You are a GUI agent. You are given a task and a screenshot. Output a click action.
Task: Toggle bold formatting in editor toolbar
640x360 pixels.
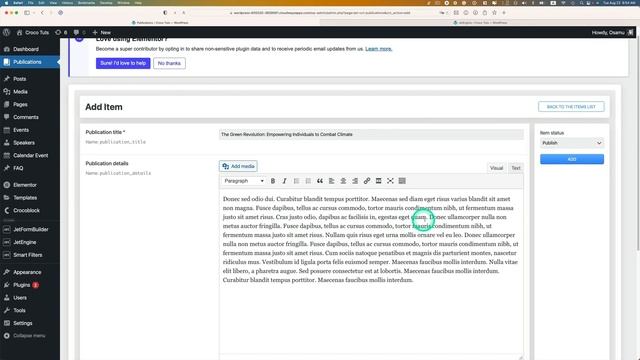pos(273,181)
